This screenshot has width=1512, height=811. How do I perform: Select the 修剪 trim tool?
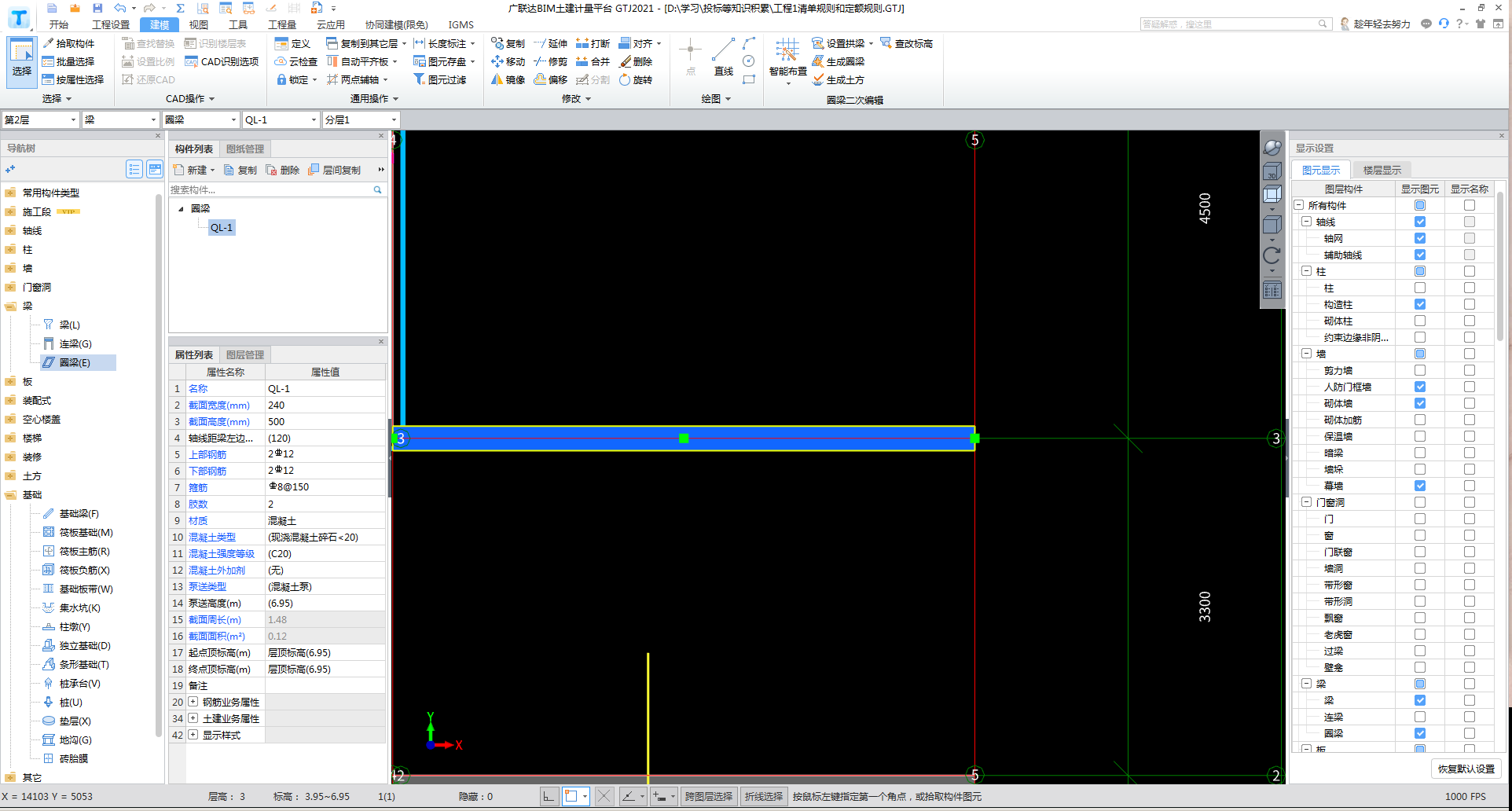[x=550, y=61]
